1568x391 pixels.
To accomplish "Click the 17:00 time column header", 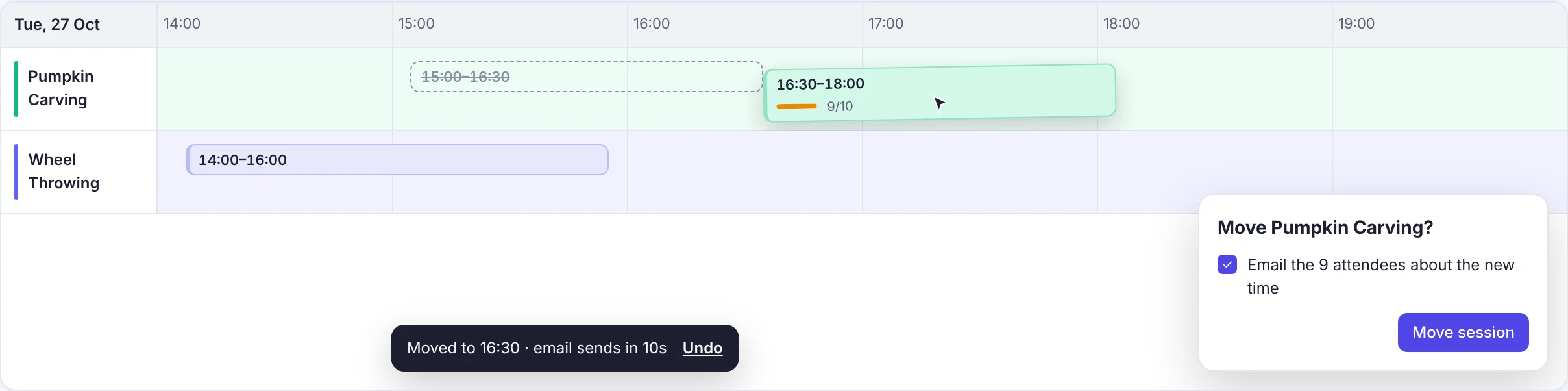I will pos(886,23).
